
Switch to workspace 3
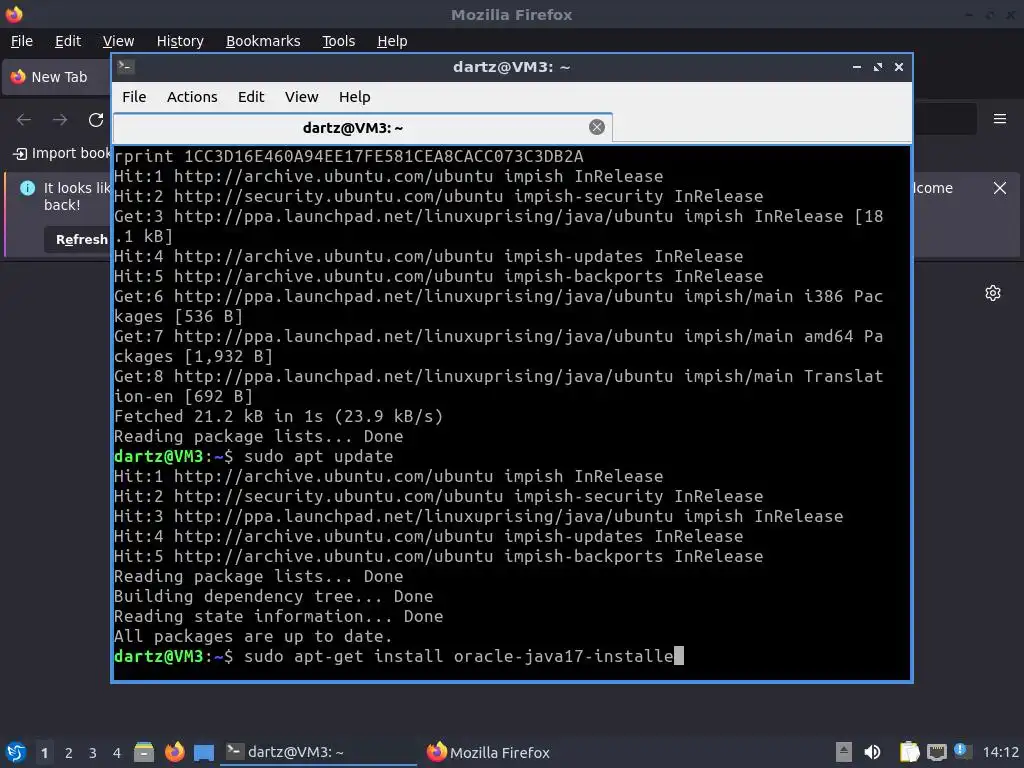(93, 753)
